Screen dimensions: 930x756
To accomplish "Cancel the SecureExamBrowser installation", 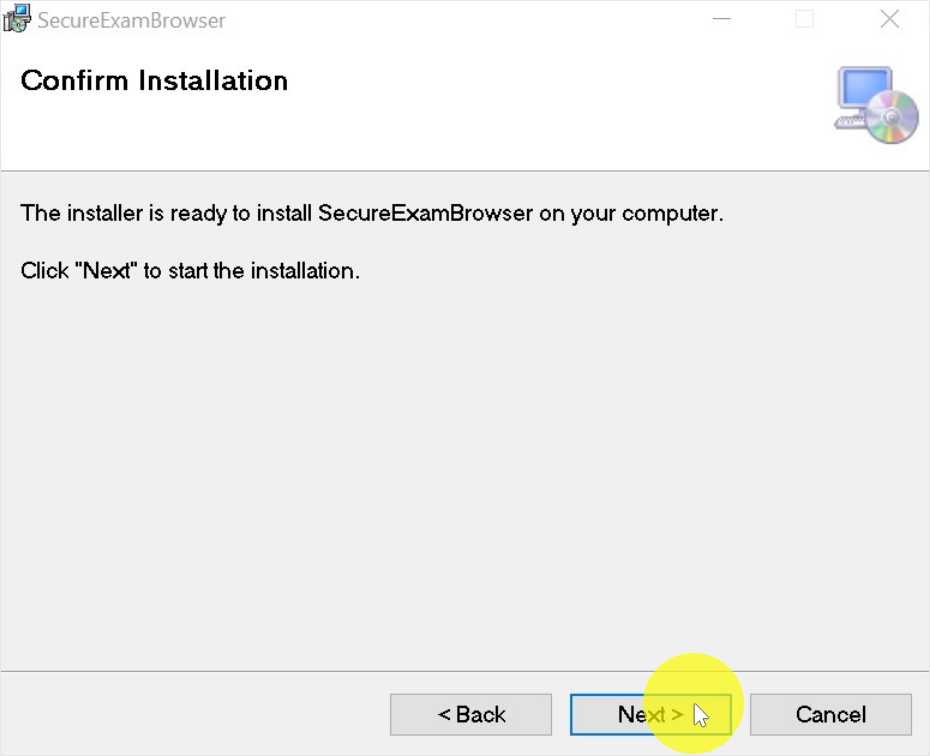I will pyautogui.click(x=830, y=714).
